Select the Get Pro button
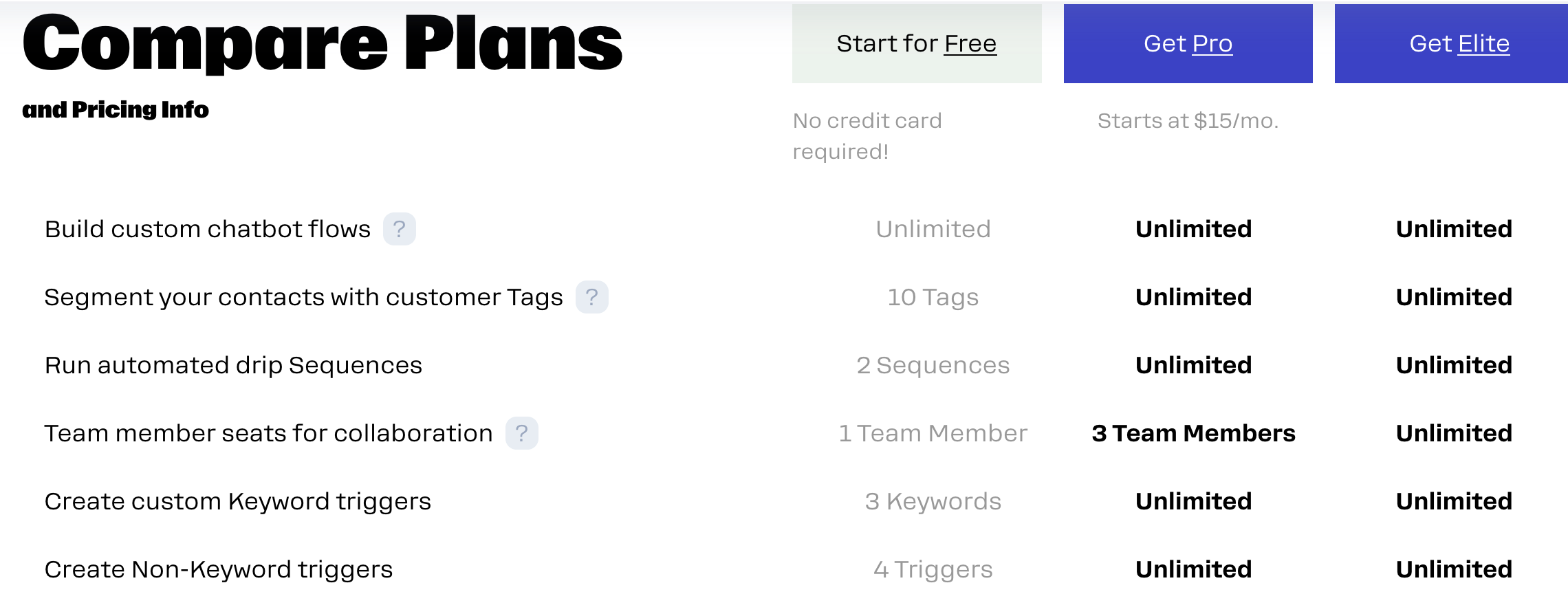 (1188, 43)
